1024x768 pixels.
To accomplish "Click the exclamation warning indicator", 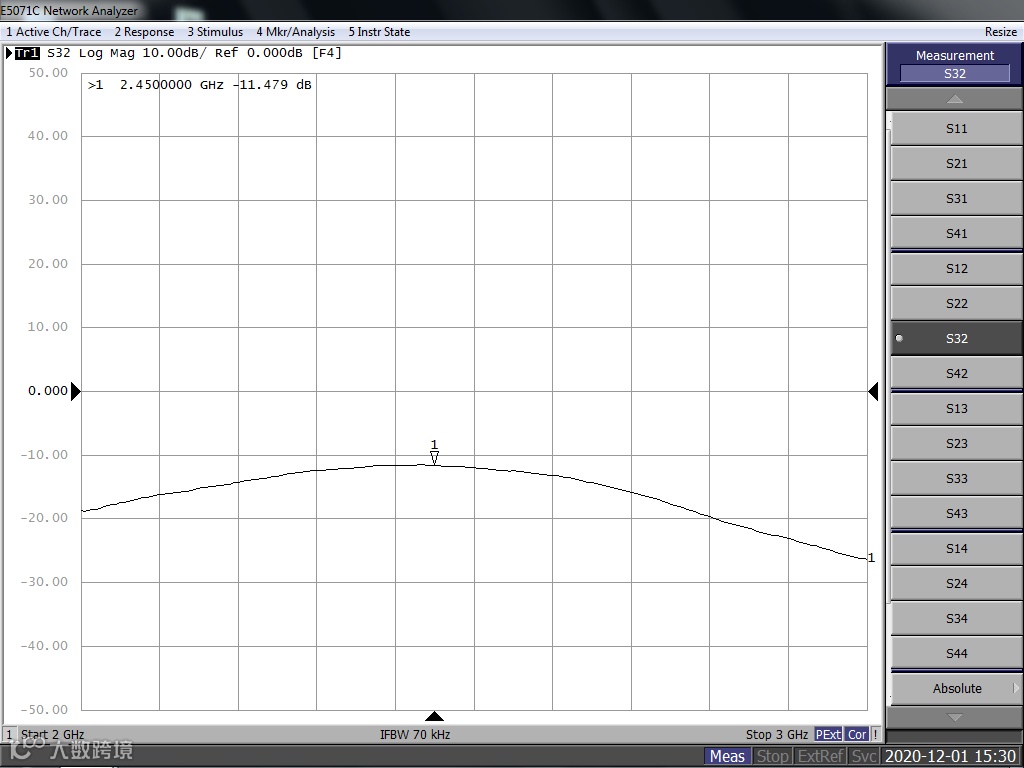I will pos(875,734).
